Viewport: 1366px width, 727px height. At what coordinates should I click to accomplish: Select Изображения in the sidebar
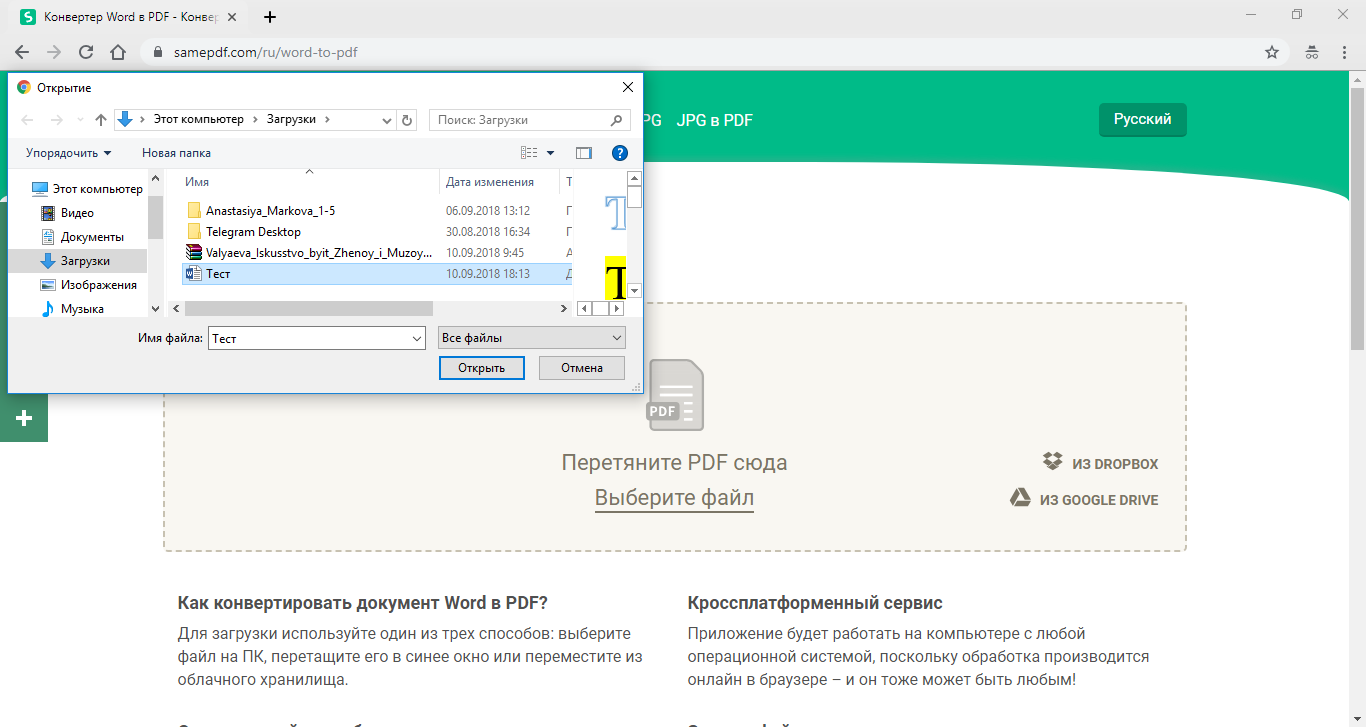point(88,285)
